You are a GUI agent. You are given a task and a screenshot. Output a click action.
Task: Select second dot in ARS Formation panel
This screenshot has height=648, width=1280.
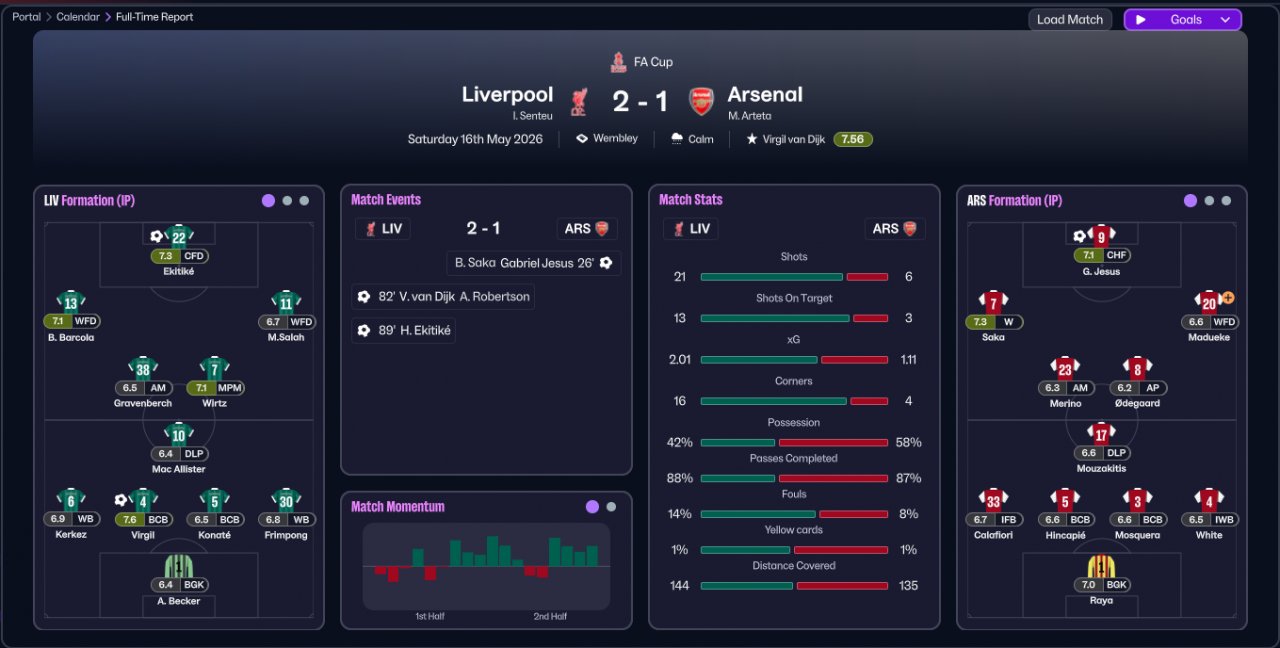tap(1209, 200)
